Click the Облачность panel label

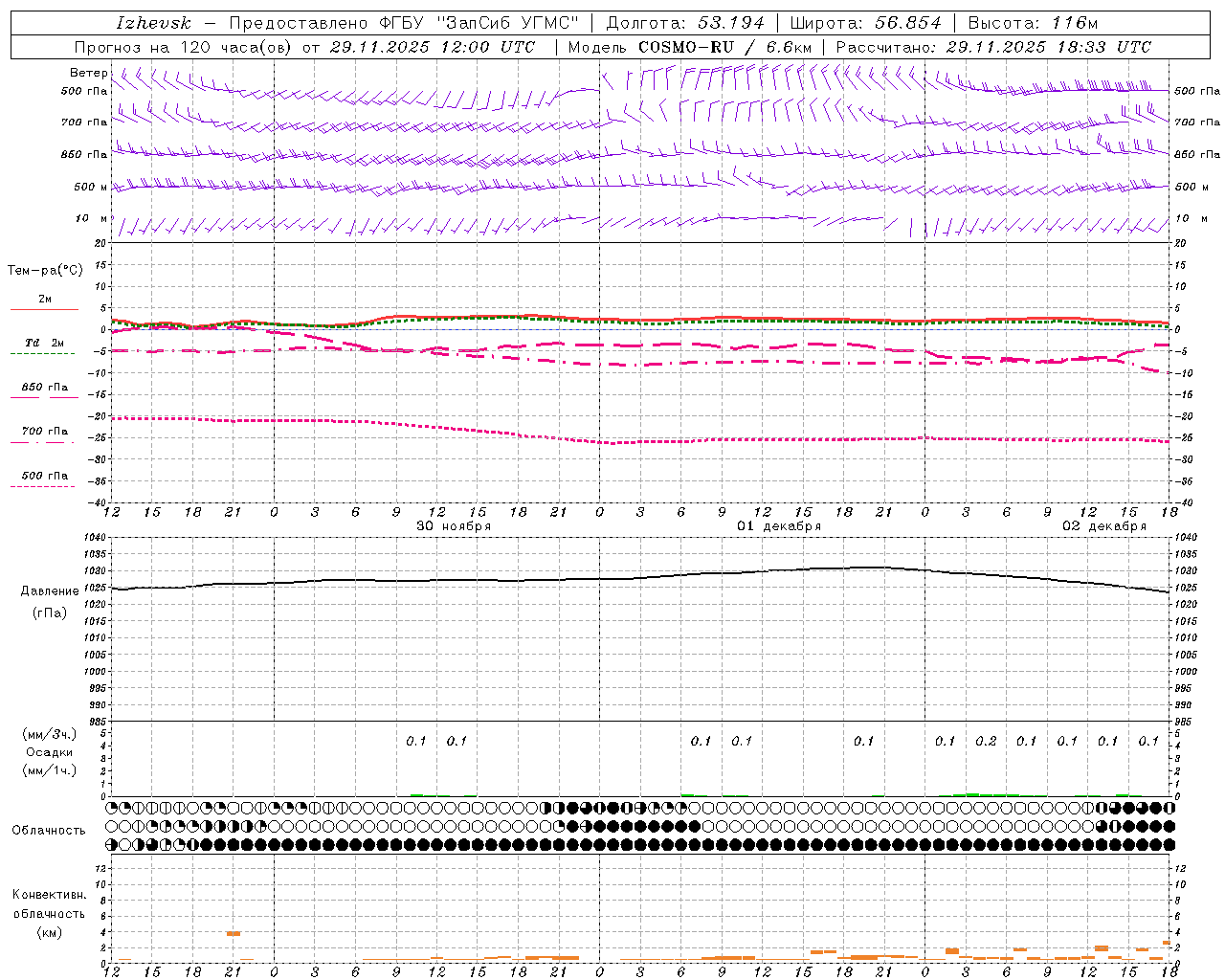click(x=49, y=830)
